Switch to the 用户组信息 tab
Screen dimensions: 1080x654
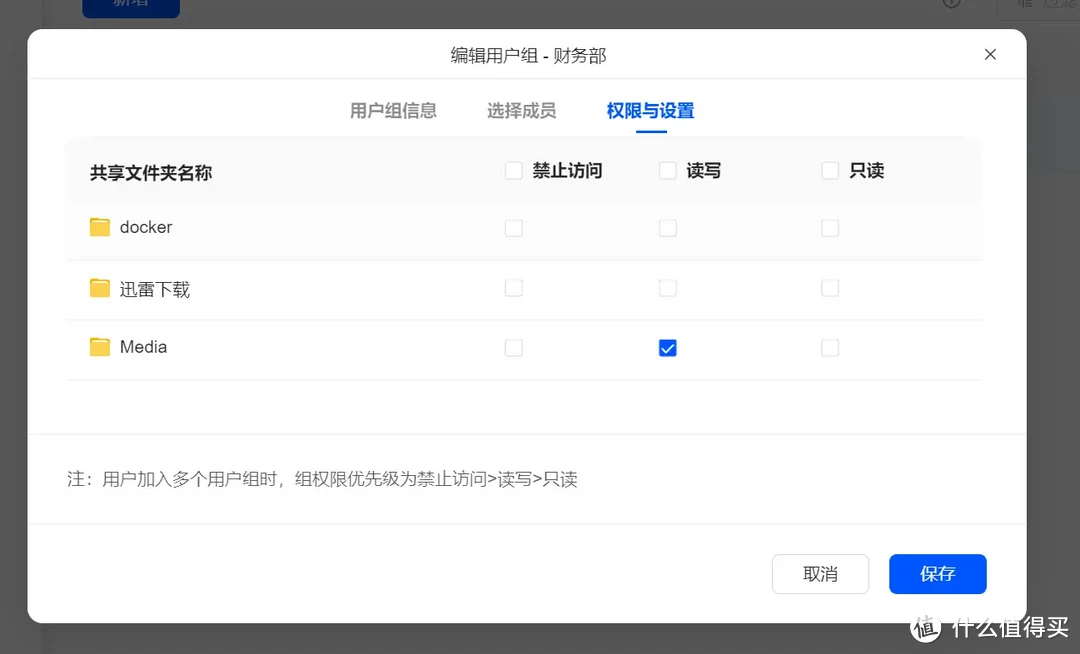394,111
